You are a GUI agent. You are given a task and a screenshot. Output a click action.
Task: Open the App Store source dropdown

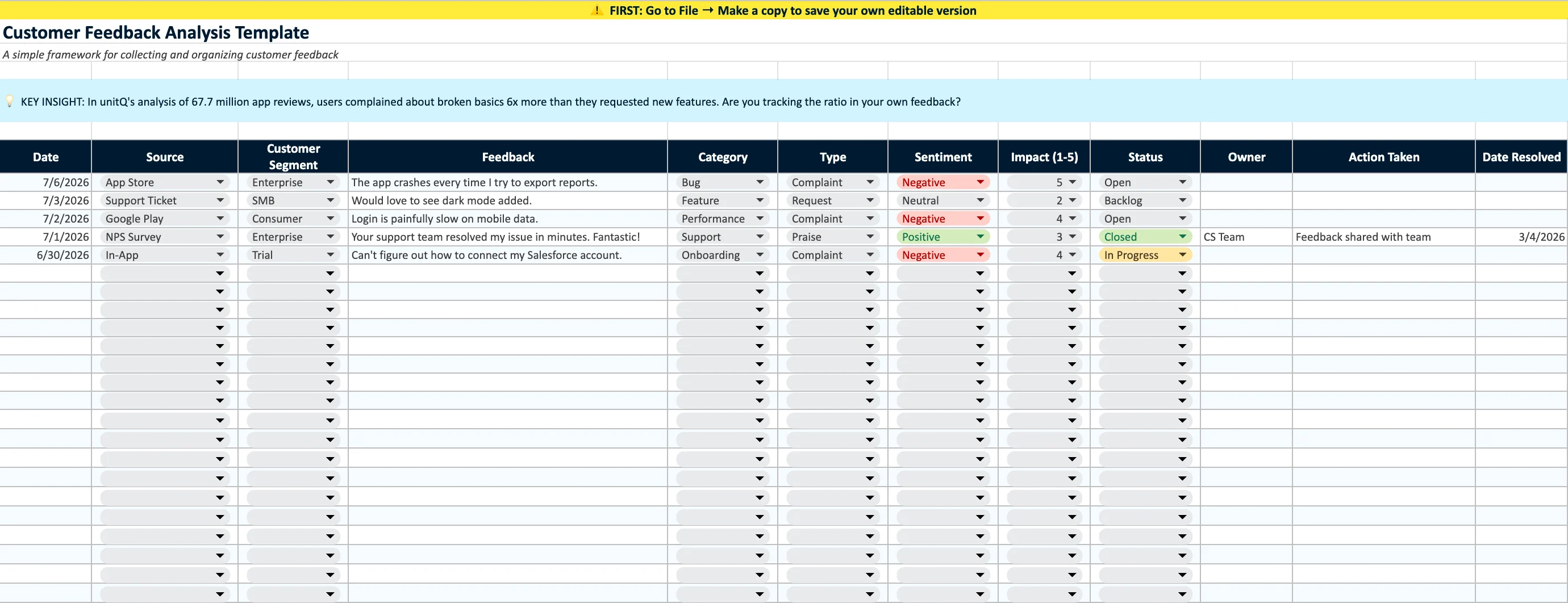164,182
